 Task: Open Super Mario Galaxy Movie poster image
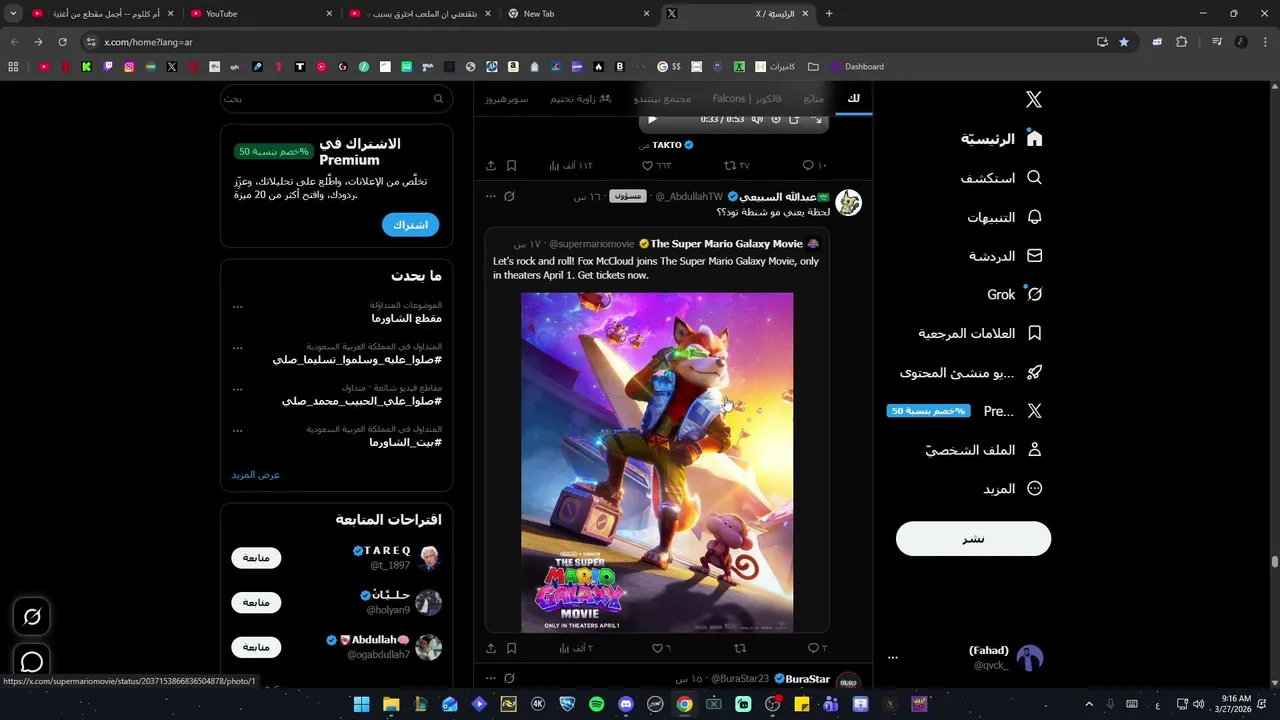657,462
